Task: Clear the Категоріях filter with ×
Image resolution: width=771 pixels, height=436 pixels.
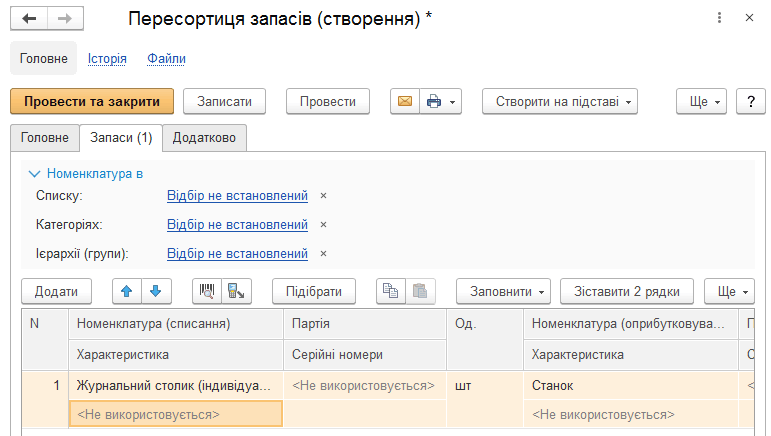Action: [324, 225]
